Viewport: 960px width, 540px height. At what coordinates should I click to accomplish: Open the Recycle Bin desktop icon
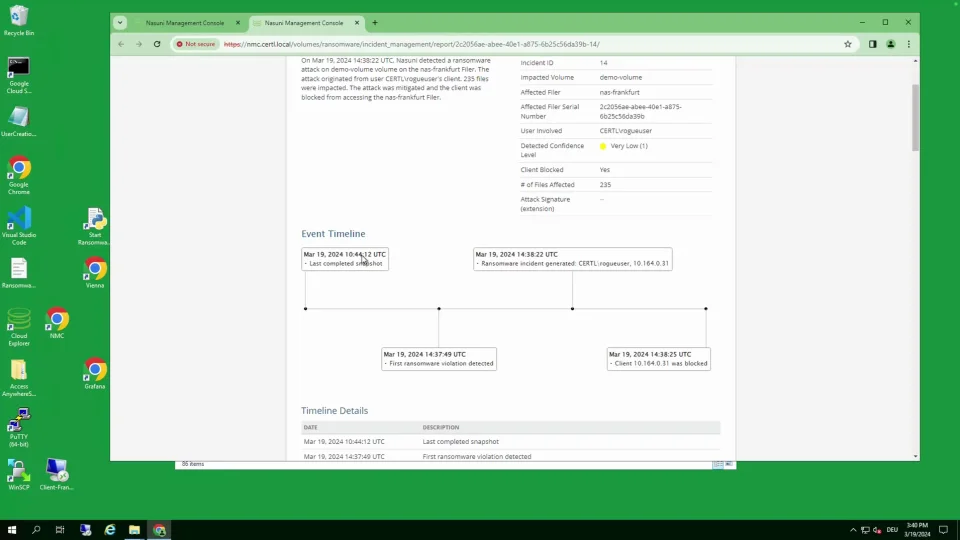click(18, 20)
